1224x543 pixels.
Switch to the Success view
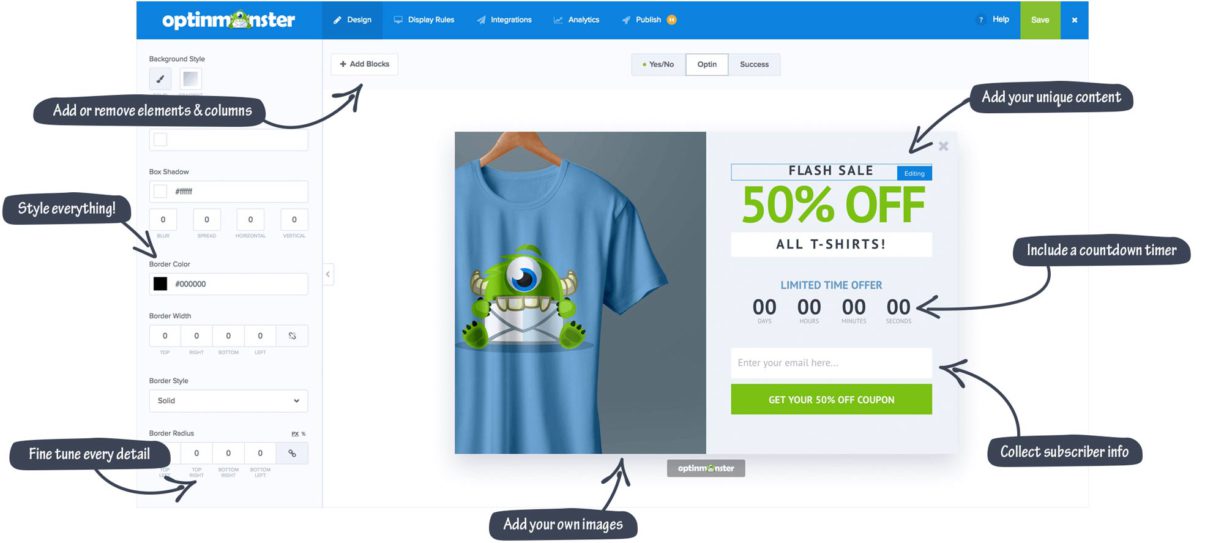tap(754, 64)
